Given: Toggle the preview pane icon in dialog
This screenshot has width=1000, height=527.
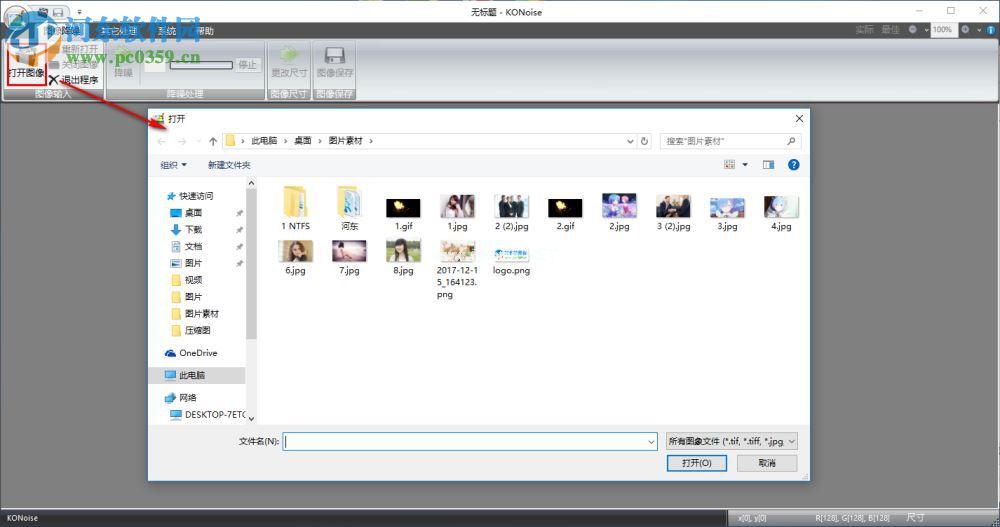Looking at the screenshot, I should (x=768, y=165).
